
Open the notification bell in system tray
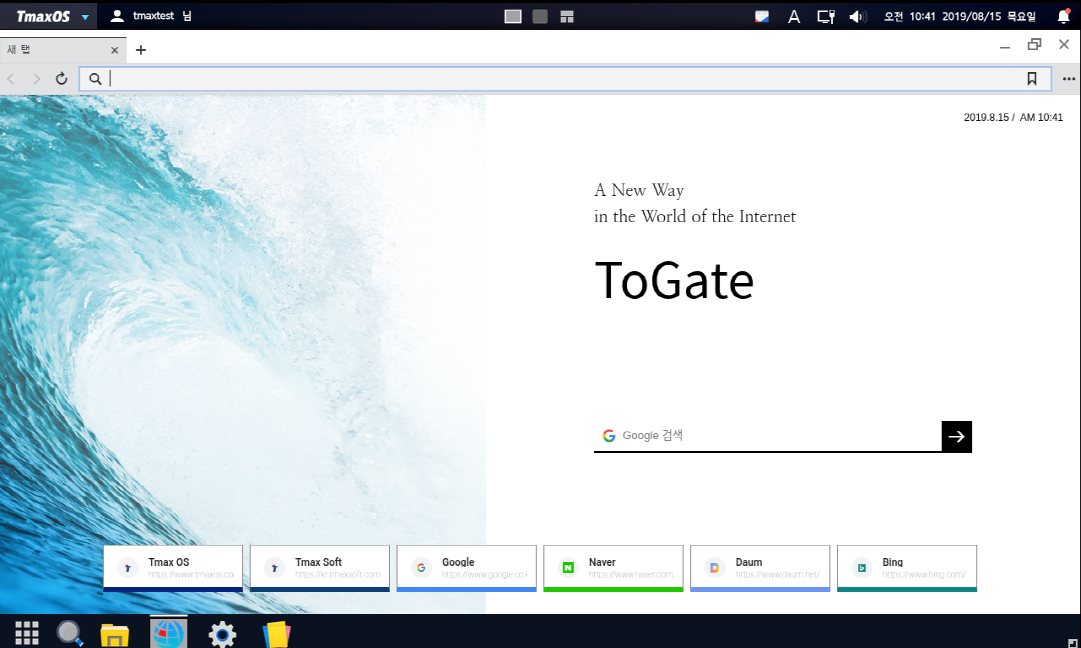1063,16
